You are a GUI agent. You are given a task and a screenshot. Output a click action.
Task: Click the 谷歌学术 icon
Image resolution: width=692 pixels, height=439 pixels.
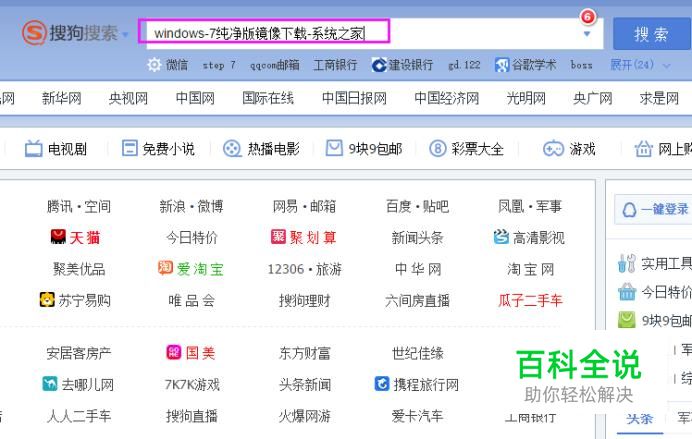coord(502,65)
